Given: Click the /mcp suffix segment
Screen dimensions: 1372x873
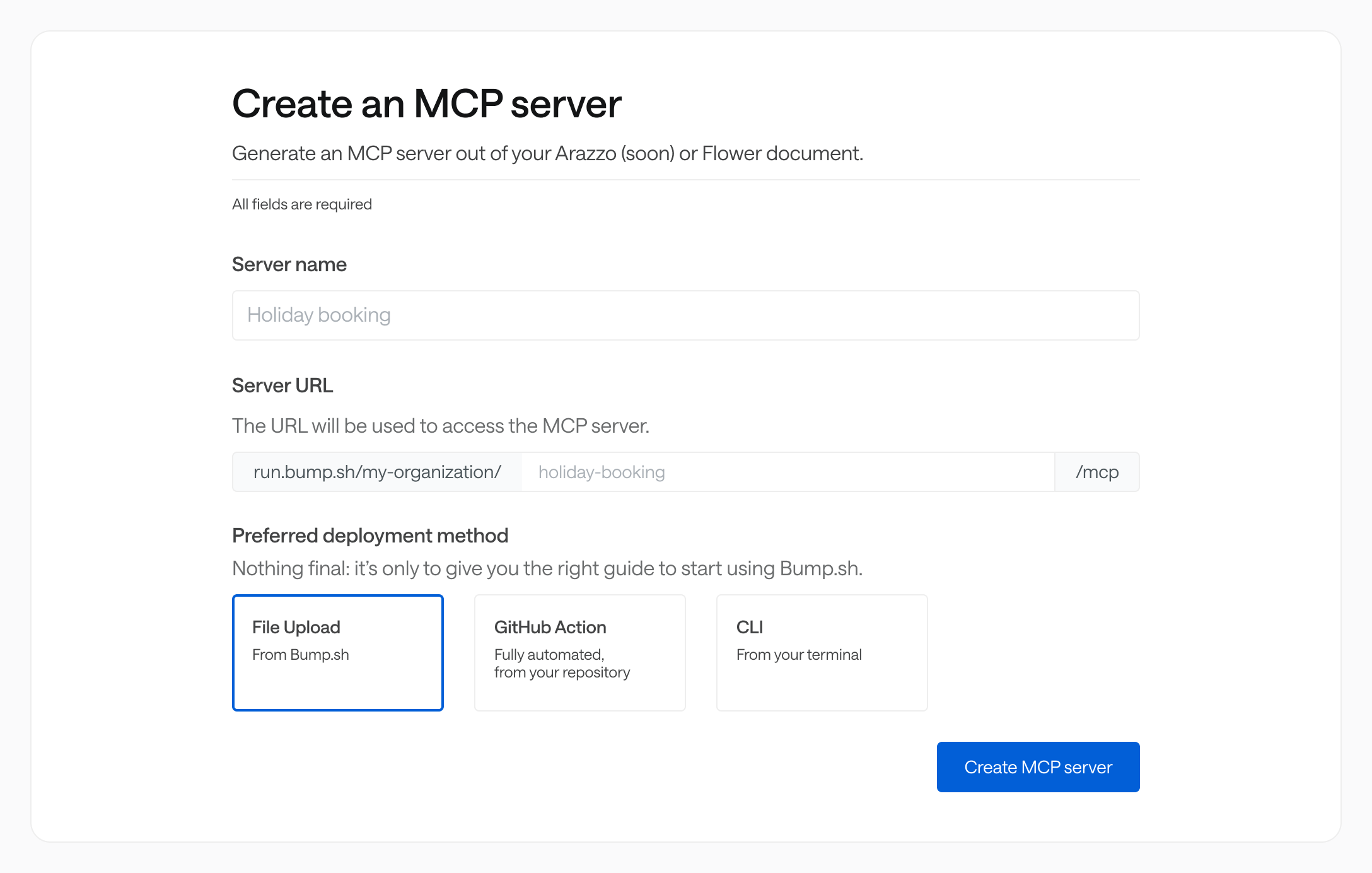Looking at the screenshot, I should click(x=1096, y=471).
